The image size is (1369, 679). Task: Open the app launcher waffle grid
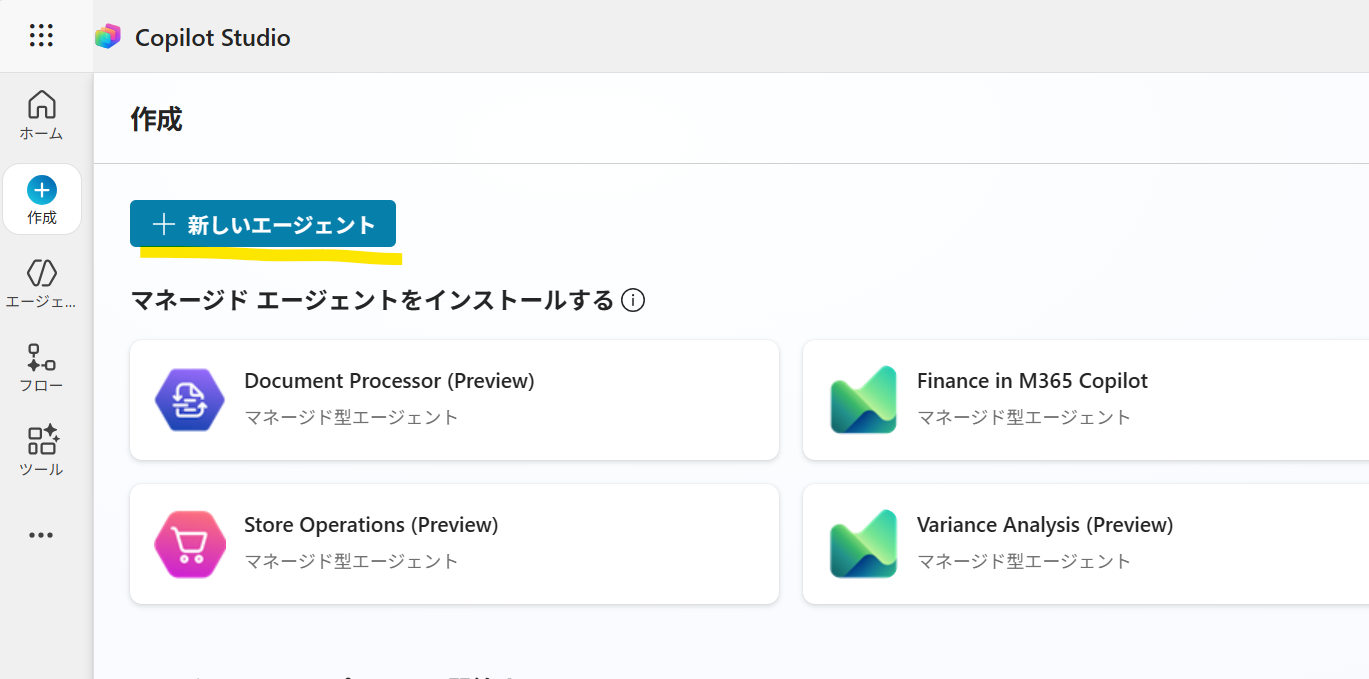pos(41,36)
